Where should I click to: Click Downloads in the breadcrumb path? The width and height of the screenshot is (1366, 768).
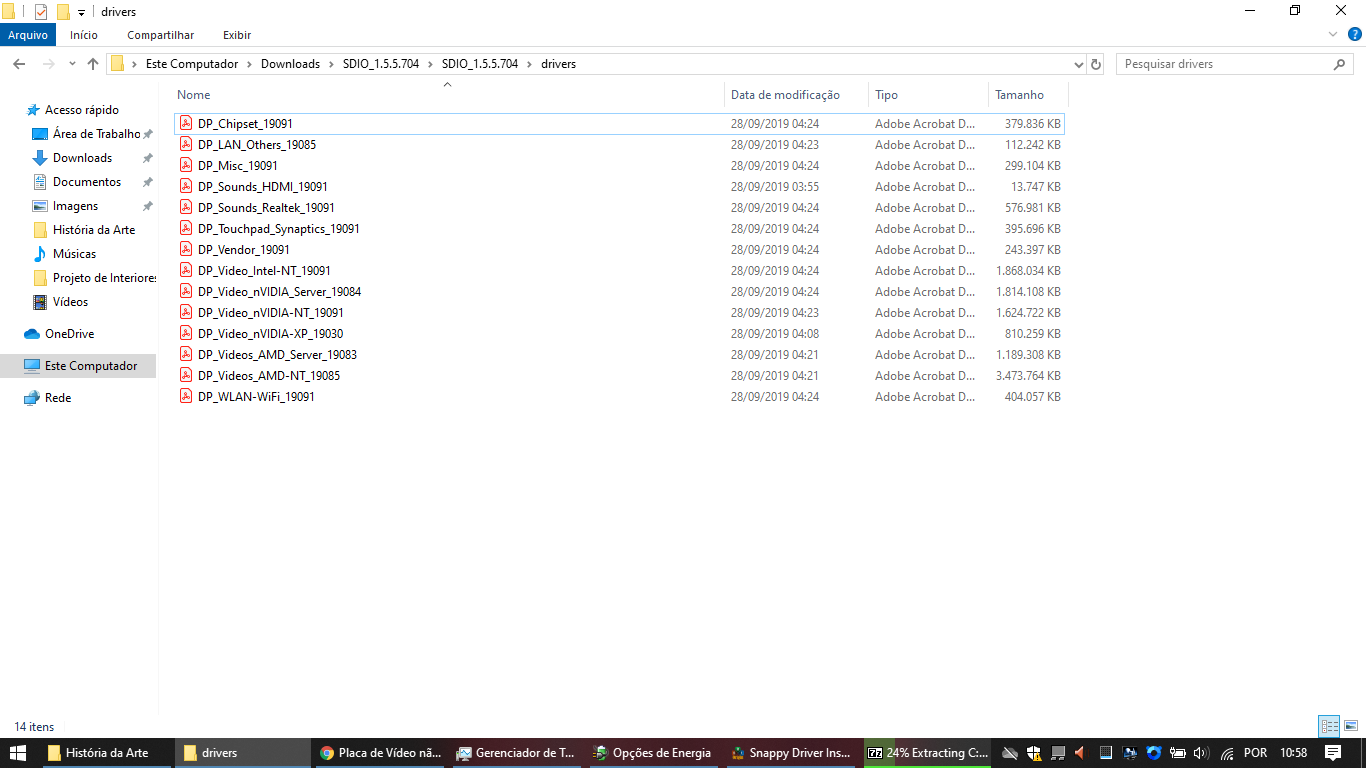(290, 64)
